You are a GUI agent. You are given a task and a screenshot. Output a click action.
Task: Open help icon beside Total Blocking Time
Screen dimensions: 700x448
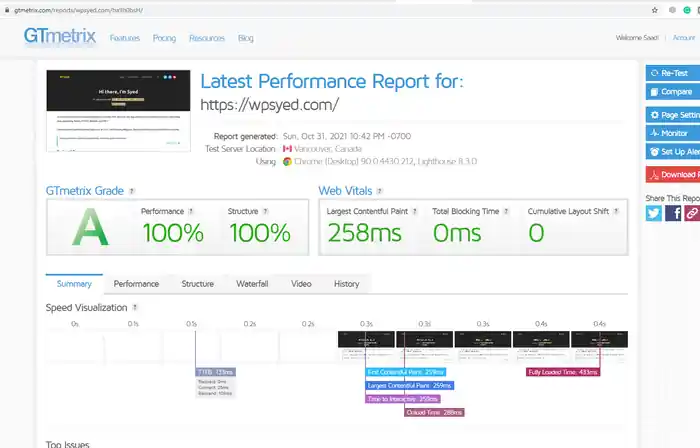[x=506, y=211]
